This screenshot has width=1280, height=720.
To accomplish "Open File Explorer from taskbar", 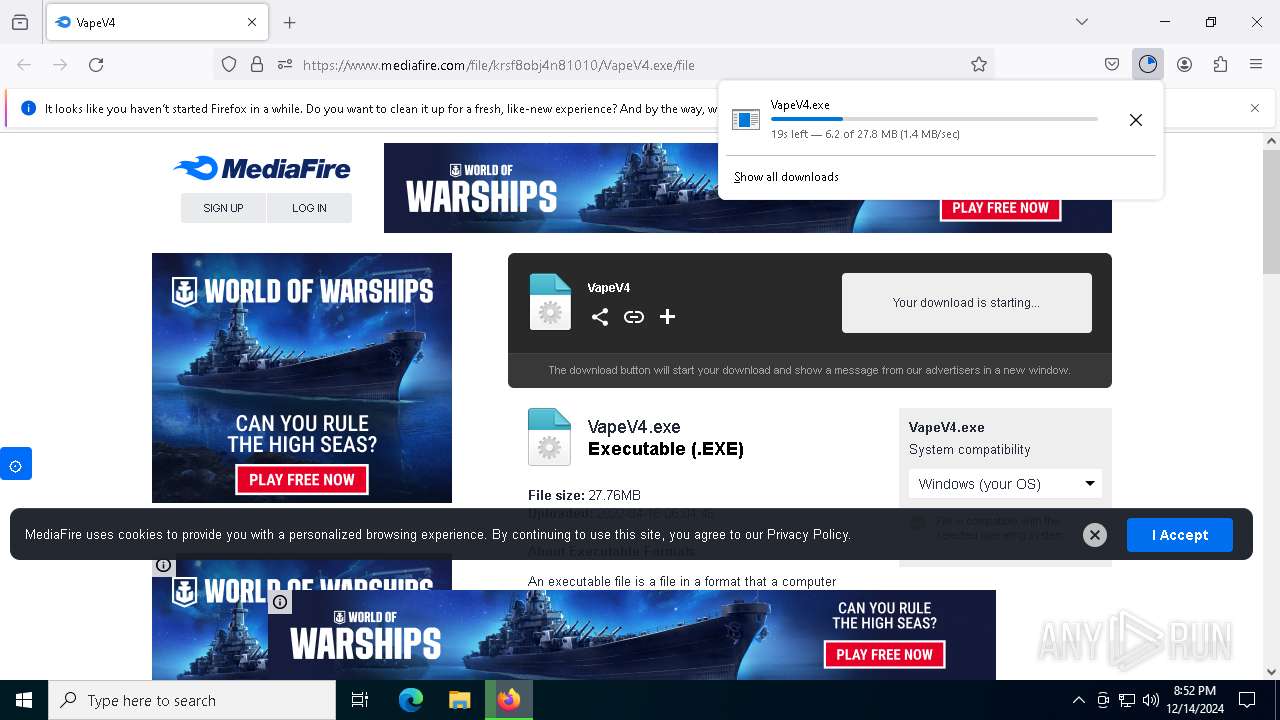I will point(459,700).
